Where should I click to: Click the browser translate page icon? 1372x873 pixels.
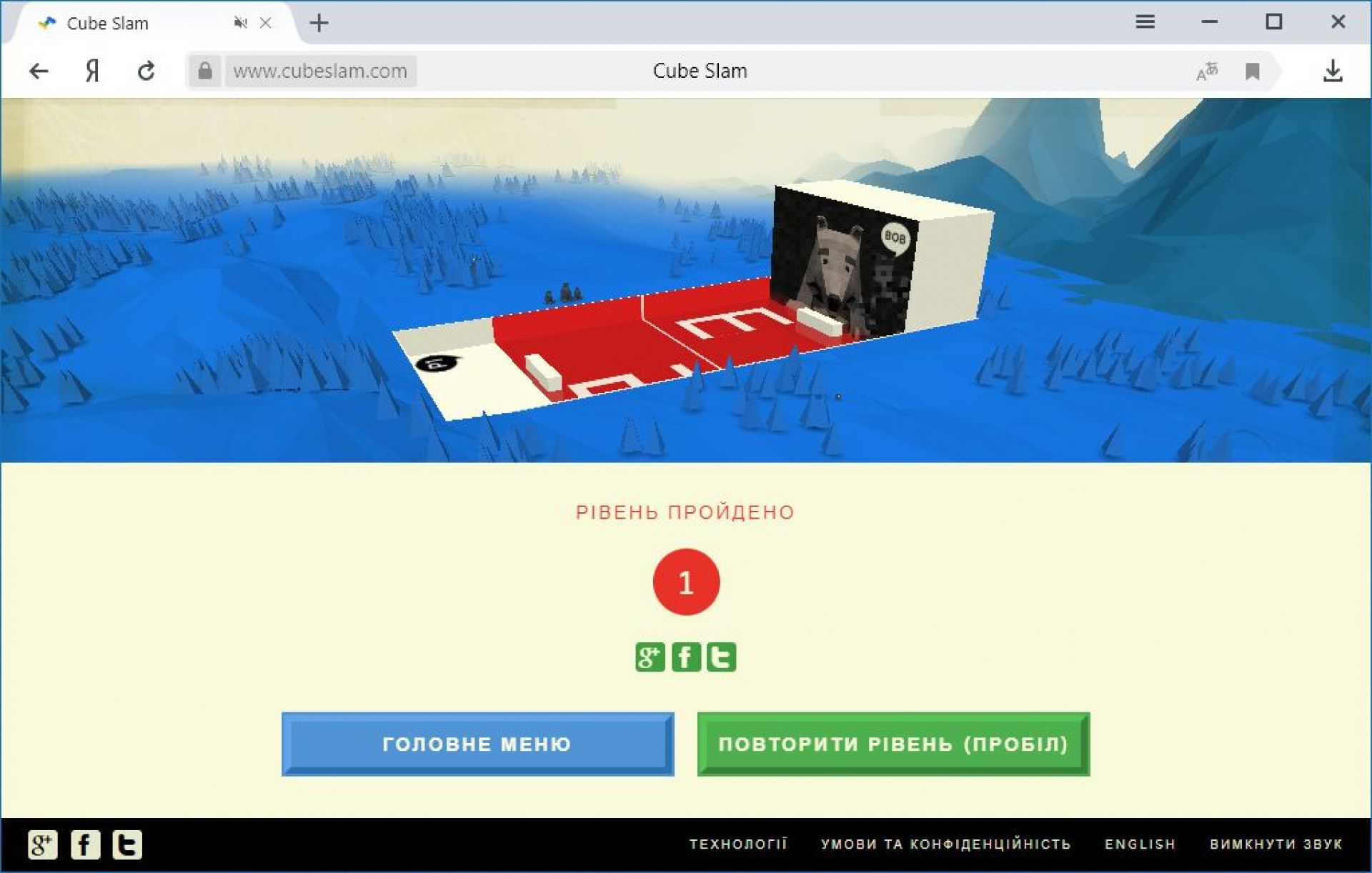(x=1207, y=71)
